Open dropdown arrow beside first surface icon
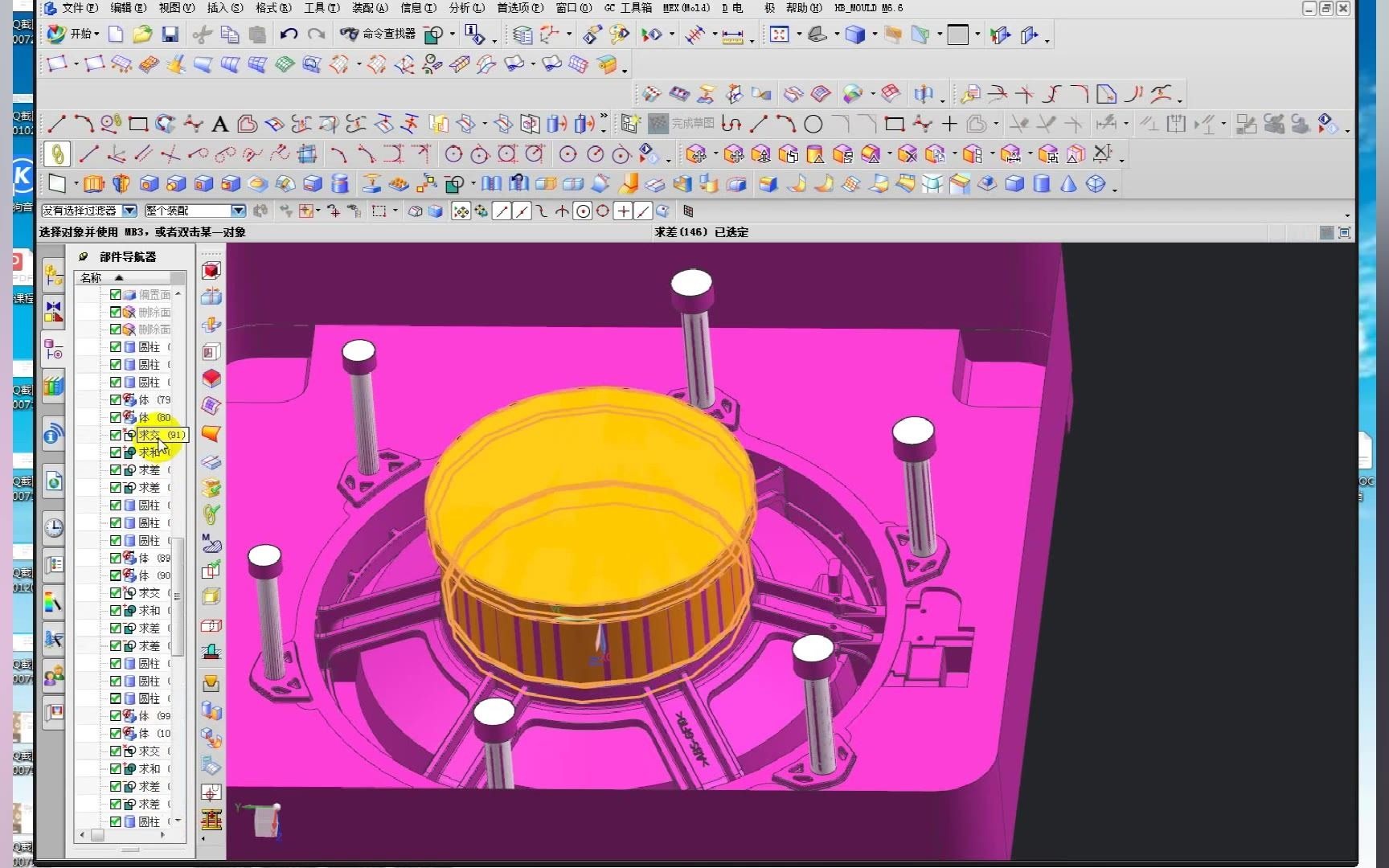The width and height of the screenshot is (1389, 868). coord(76,63)
